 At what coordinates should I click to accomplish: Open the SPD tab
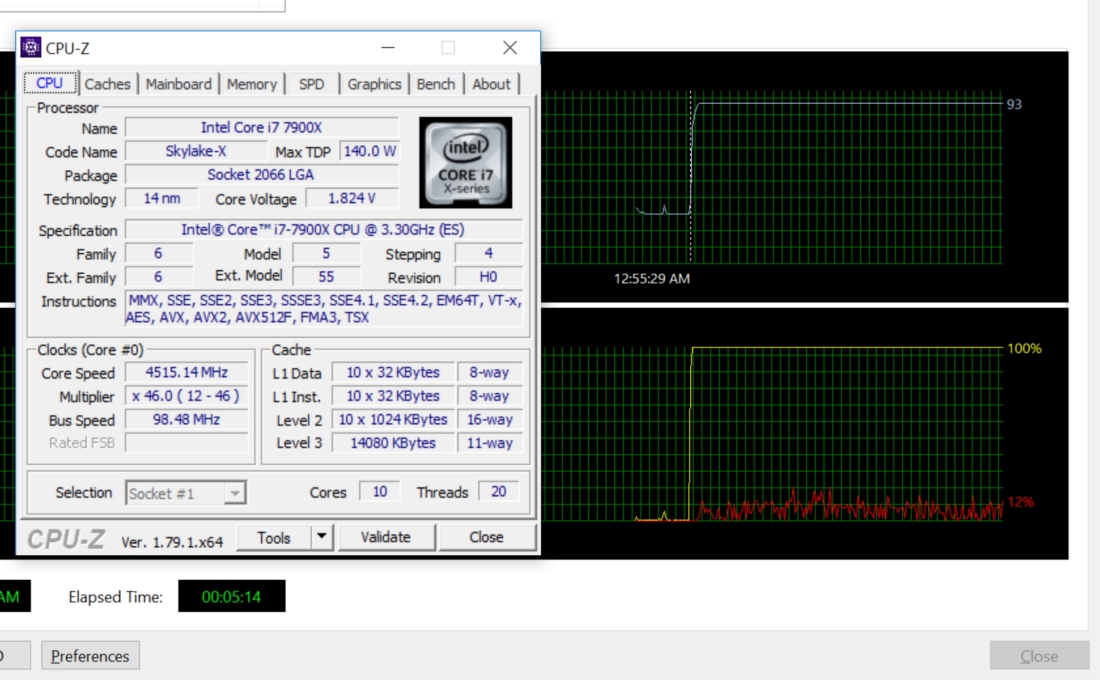(x=311, y=84)
